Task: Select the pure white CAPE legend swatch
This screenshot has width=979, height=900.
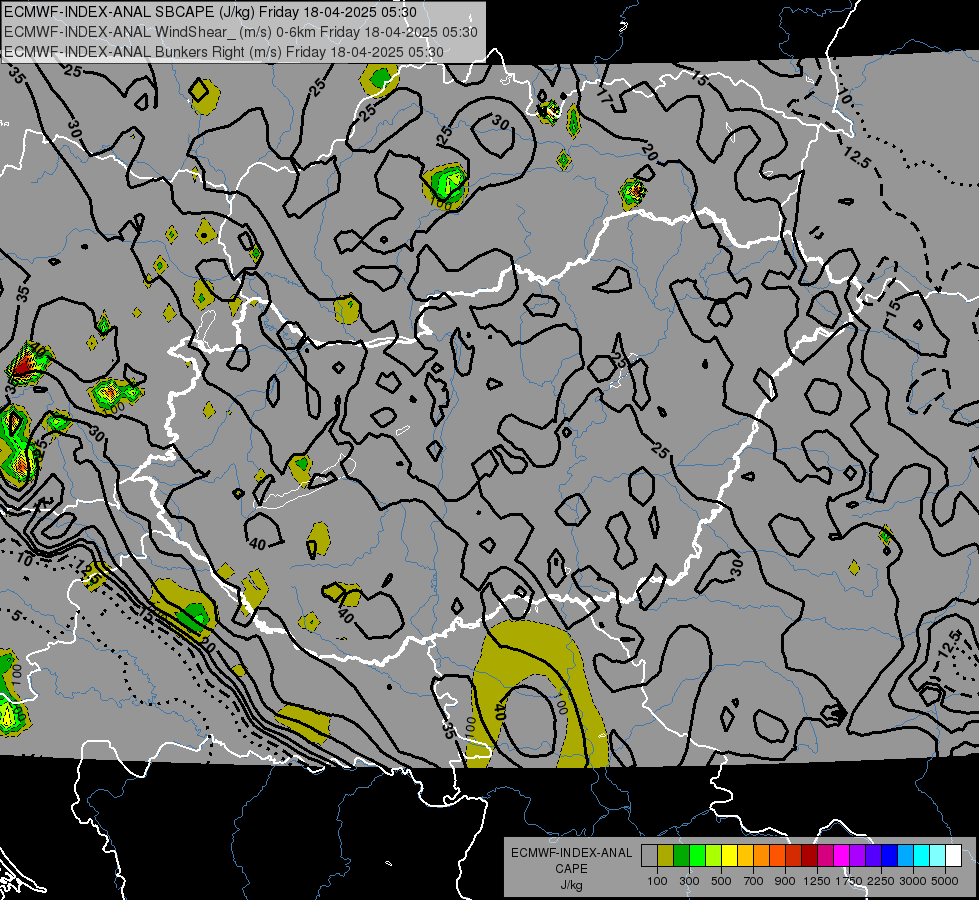Action: (x=953, y=856)
